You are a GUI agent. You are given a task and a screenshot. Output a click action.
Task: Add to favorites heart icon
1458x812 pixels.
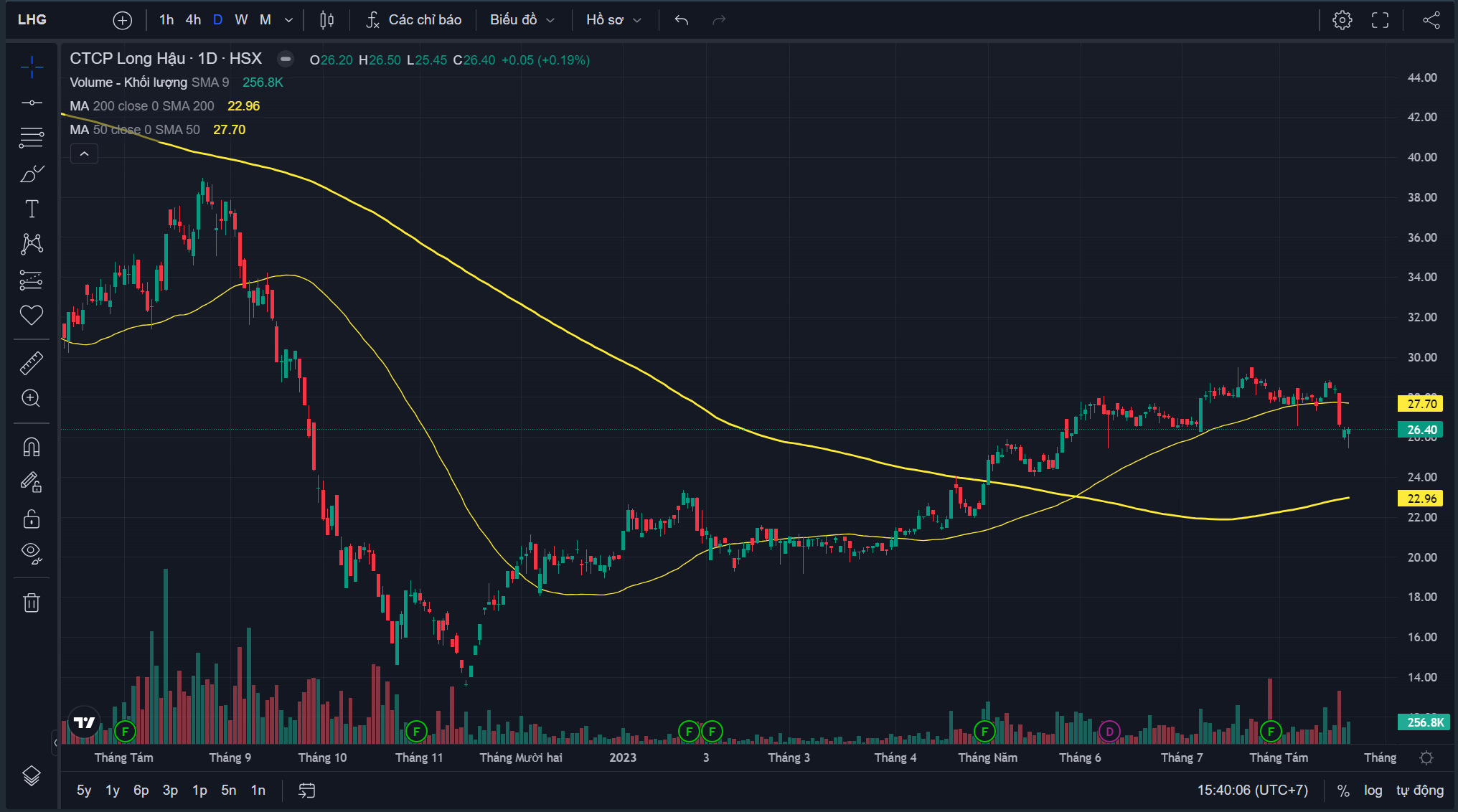[31, 315]
